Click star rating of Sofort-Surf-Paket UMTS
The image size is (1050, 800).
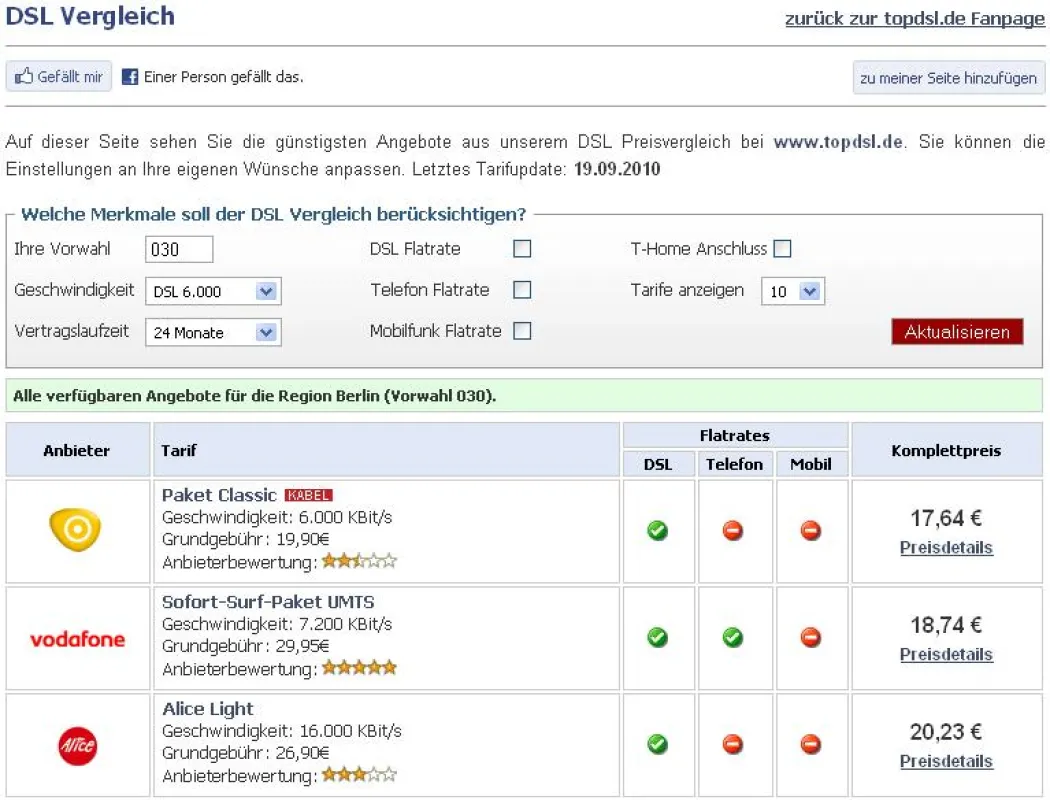click(x=360, y=667)
